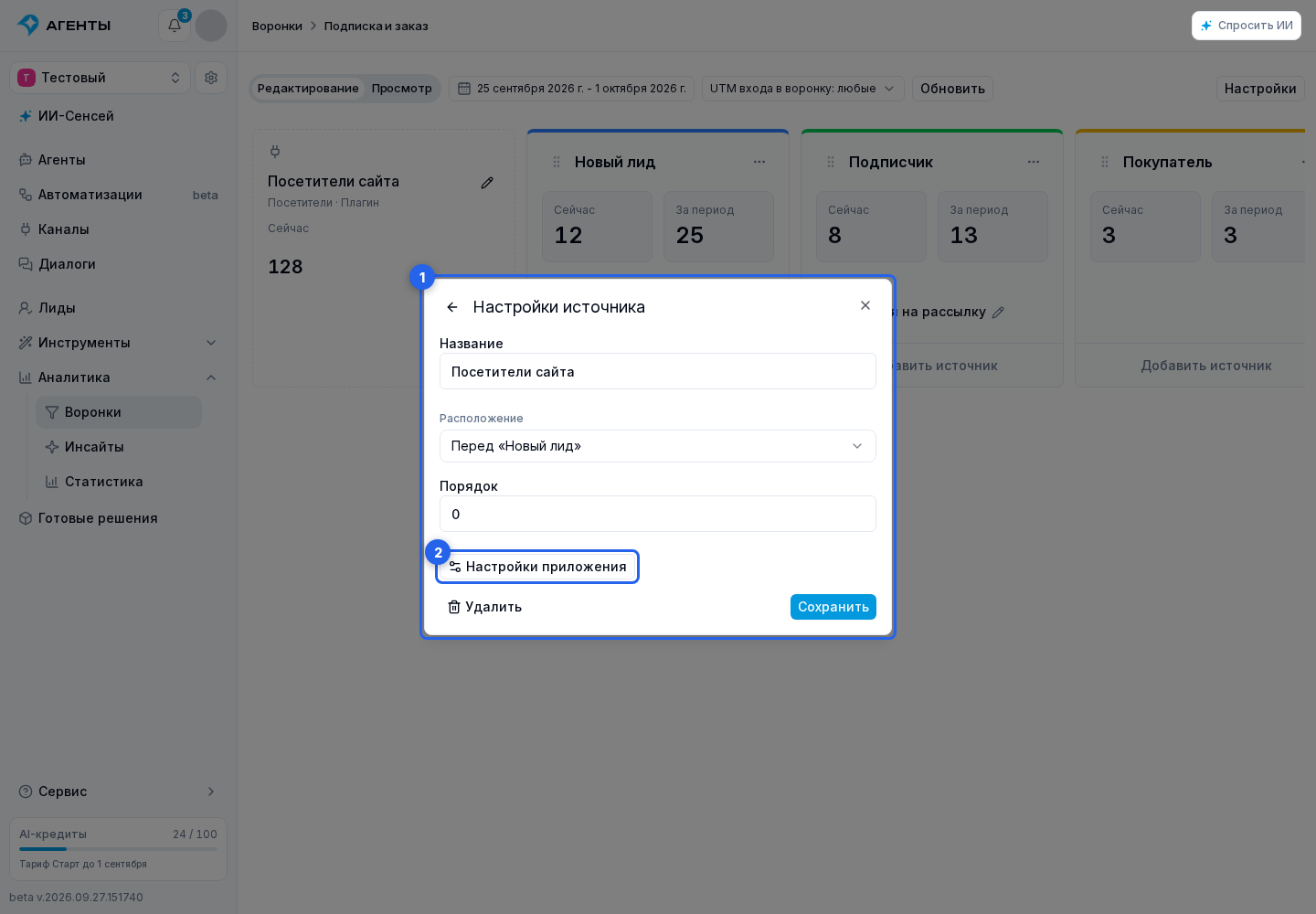Screen dimensions: 1316x914
Task: Close the source settings dialog
Action: click(865, 305)
